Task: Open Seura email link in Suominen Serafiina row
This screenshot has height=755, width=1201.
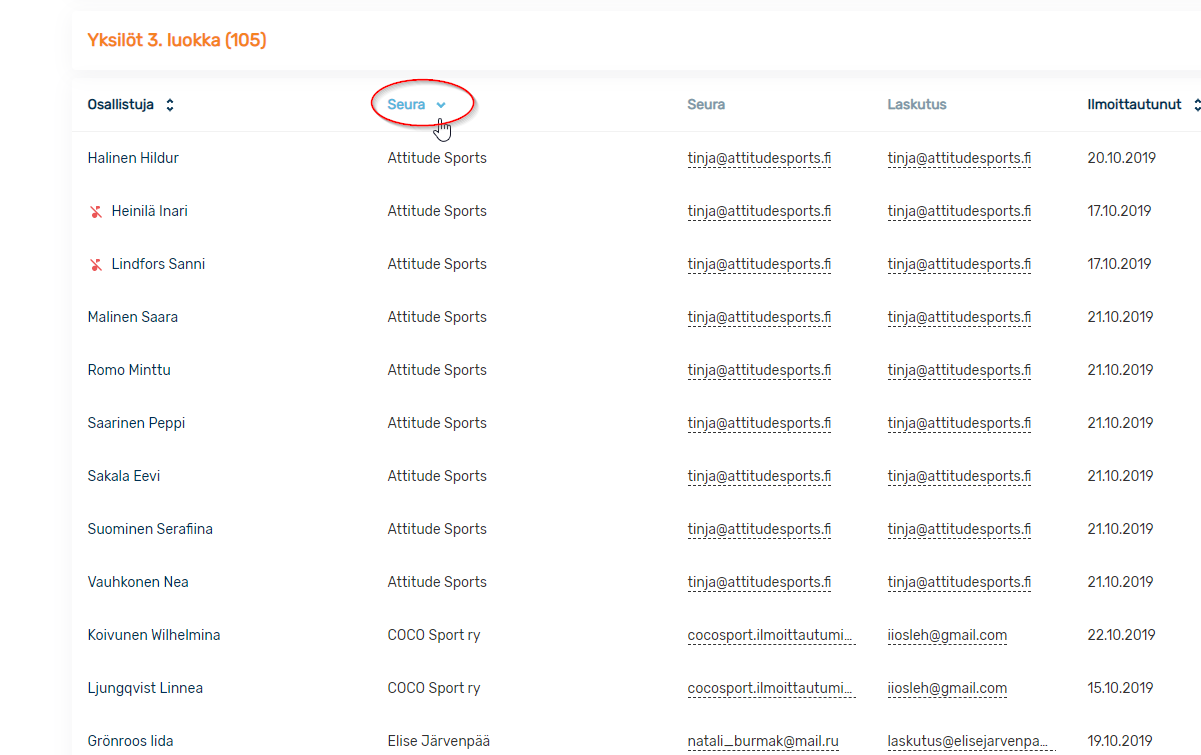Action: tap(759, 529)
